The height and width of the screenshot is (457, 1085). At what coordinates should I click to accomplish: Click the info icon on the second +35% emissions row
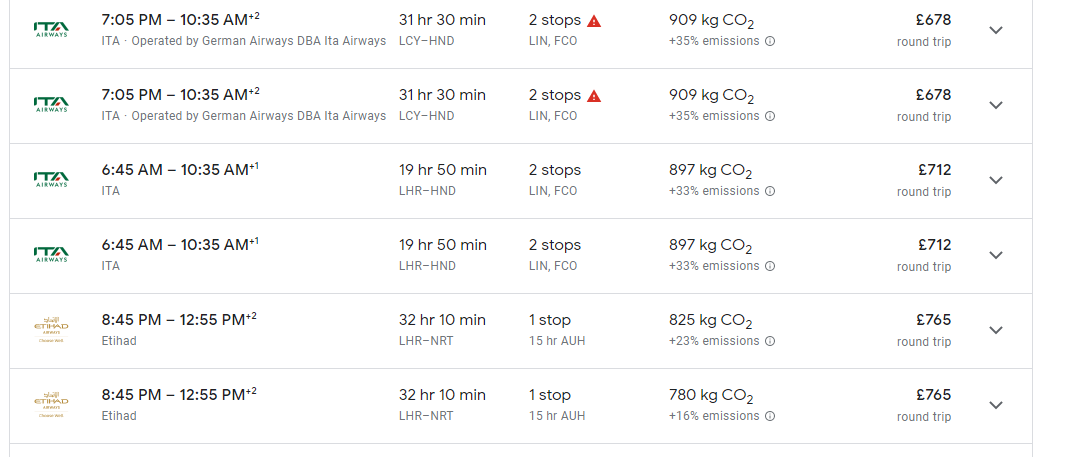tap(770, 116)
